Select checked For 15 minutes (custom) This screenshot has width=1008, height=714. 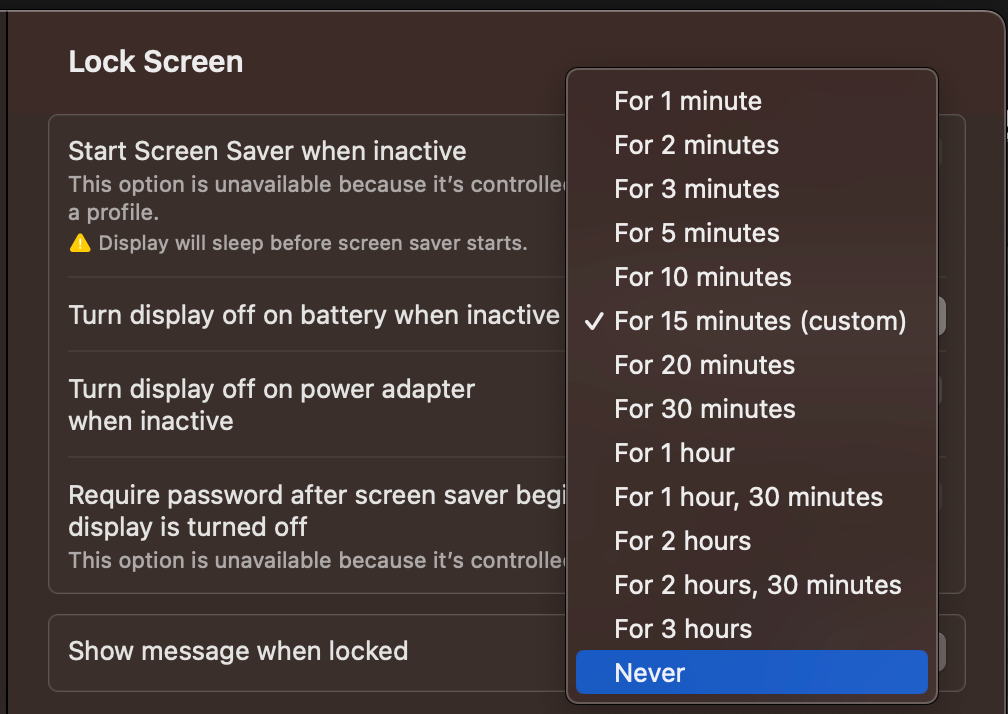coord(752,321)
